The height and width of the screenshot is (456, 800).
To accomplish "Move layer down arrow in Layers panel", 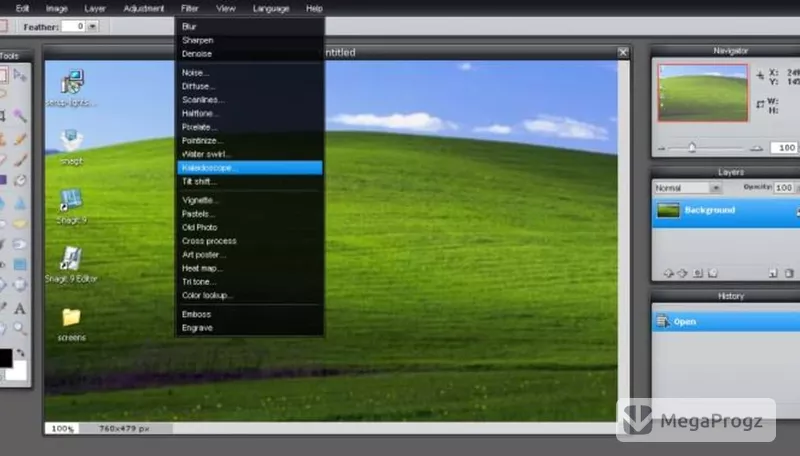I will click(683, 273).
